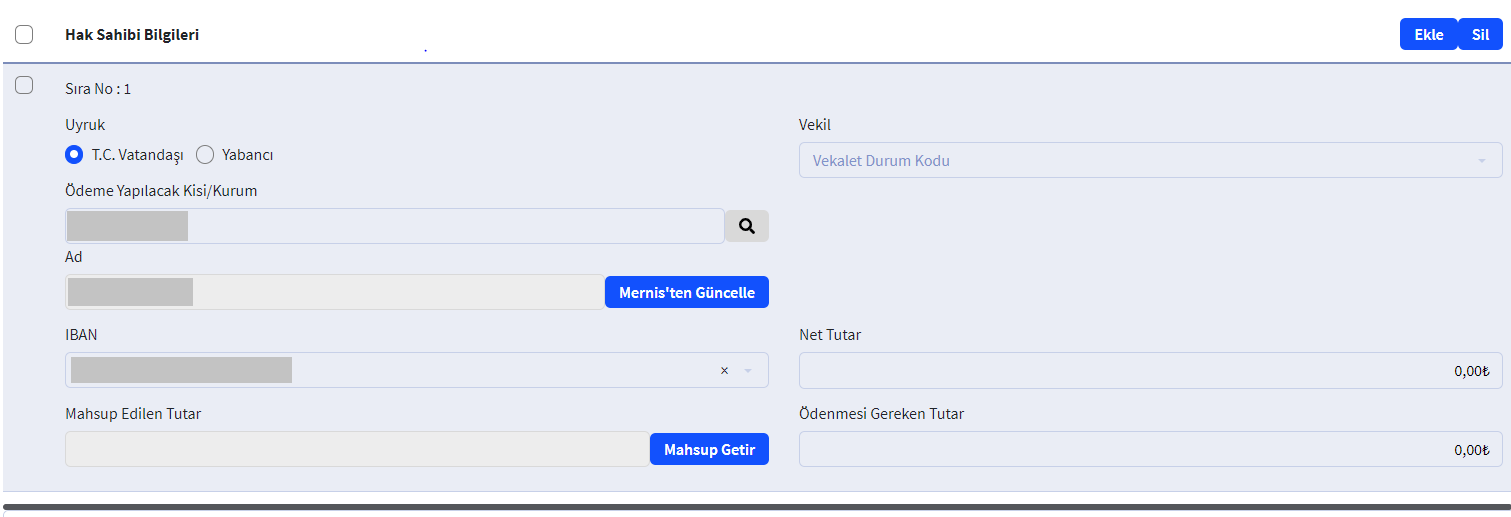Click the horizontal scrollbar at the bottom
Viewport: 1511px width, 517px height.
pos(755,507)
